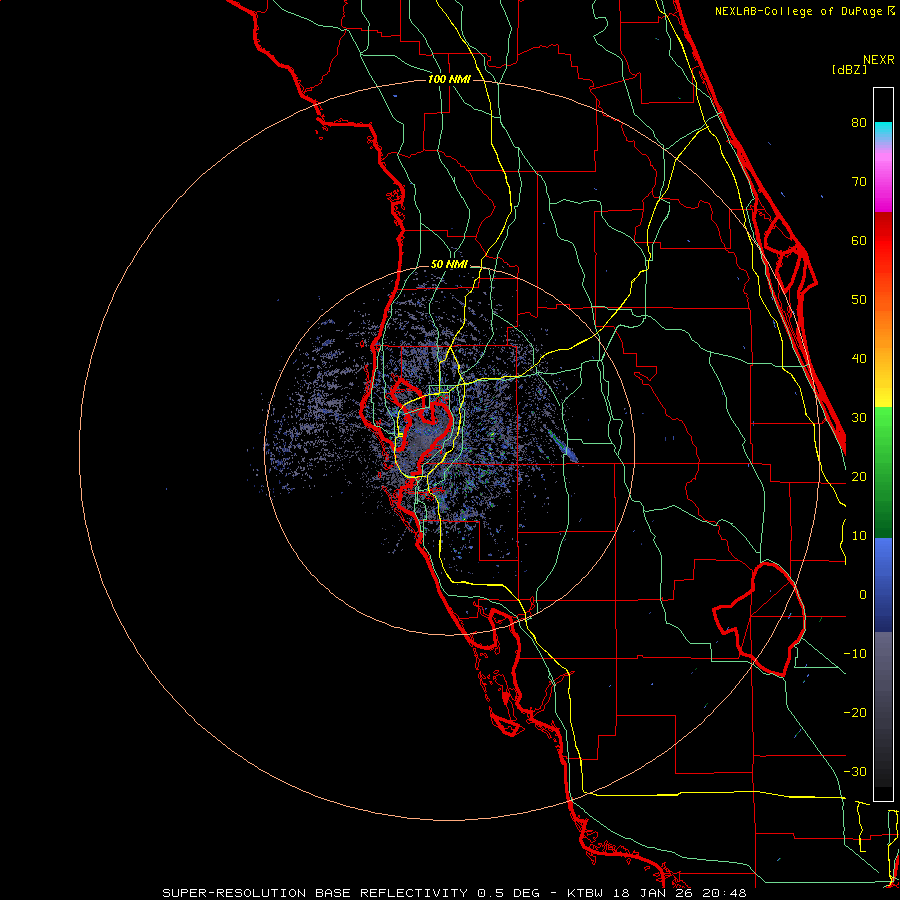
Task: Click the "NEXR" label above the color scale
Action: pyautogui.click(x=879, y=60)
